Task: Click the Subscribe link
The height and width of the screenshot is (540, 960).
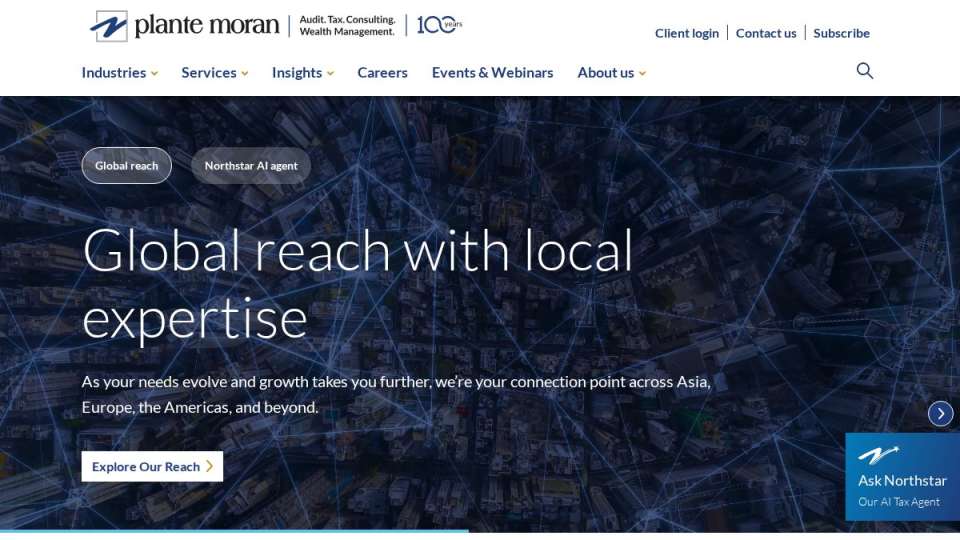Action: coord(841,33)
